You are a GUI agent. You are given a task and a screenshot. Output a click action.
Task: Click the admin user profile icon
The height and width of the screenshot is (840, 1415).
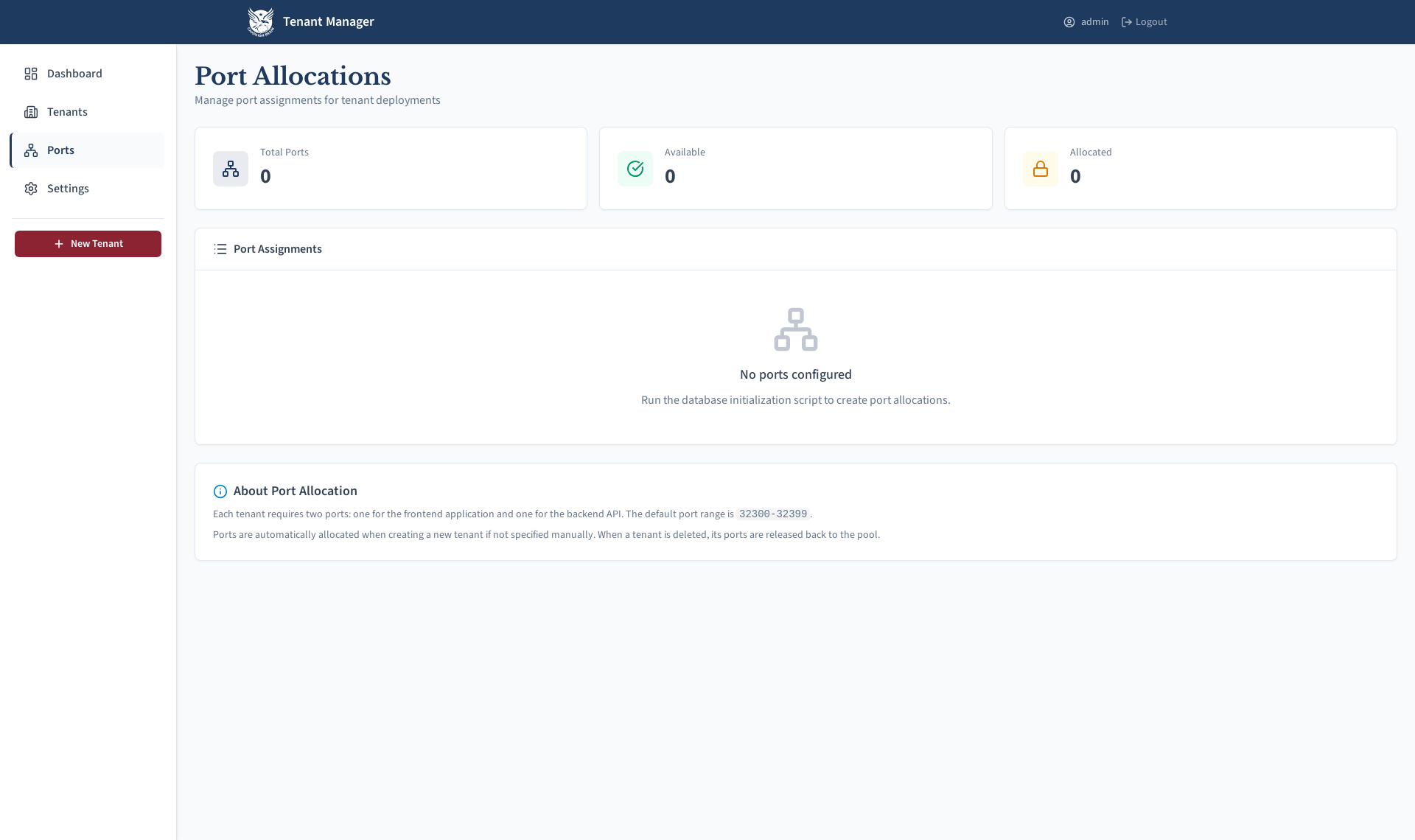tap(1069, 22)
